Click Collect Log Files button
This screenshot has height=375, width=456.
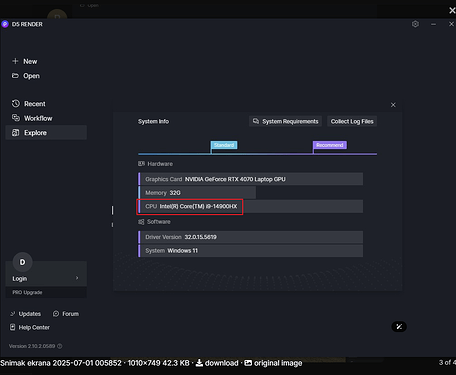coord(352,121)
